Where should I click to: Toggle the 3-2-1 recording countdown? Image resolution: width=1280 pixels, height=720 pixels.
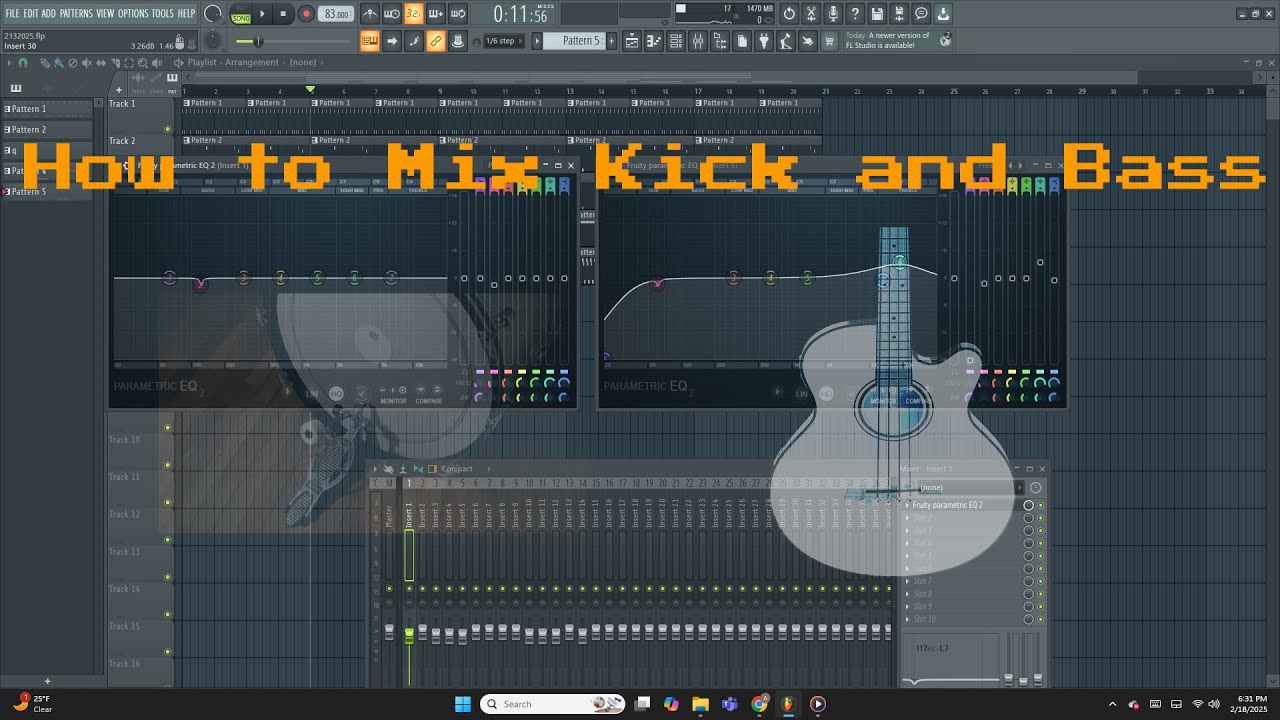414,14
